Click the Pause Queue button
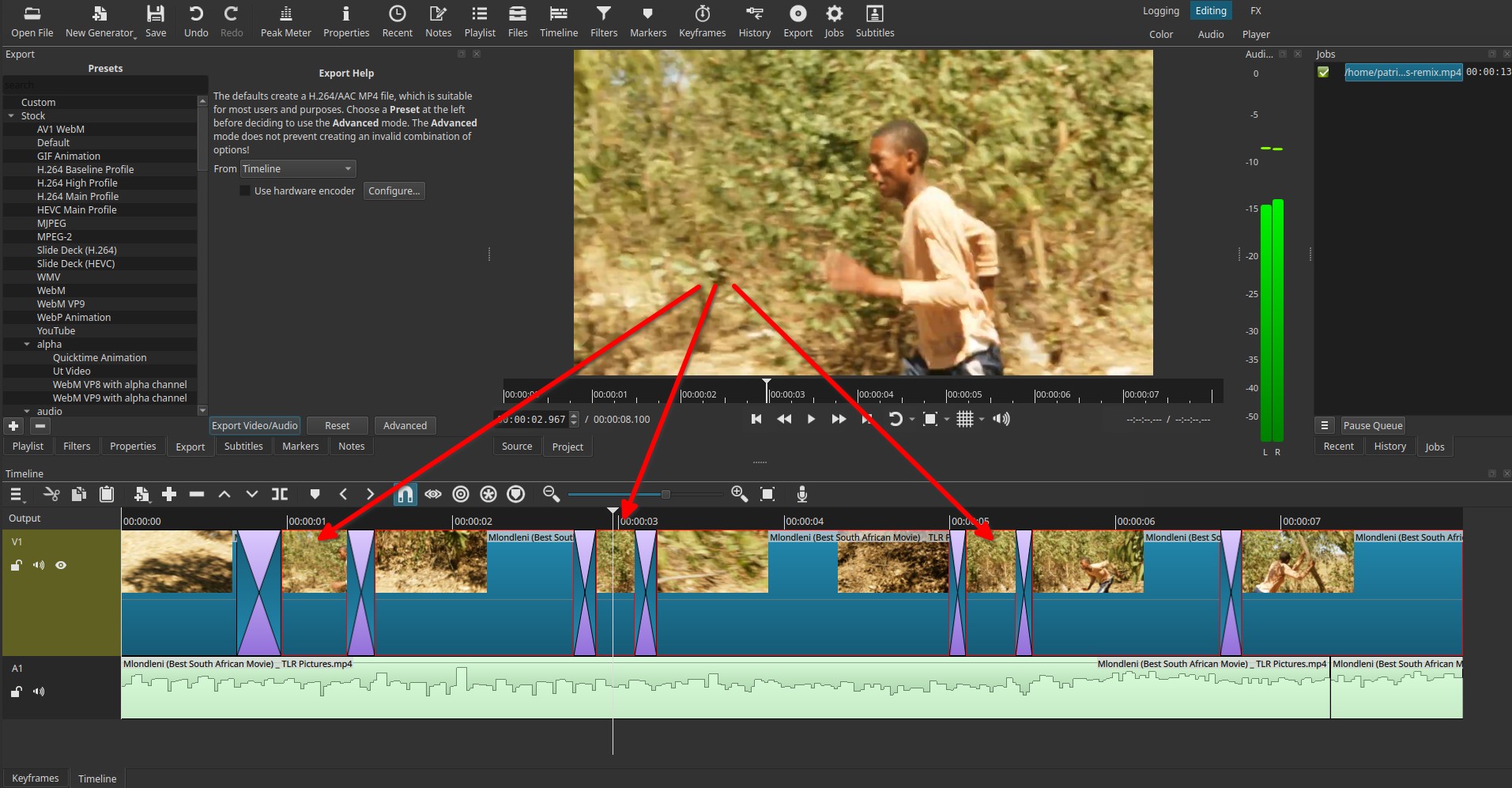Image resolution: width=1512 pixels, height=788 pixels. [x=1372, y=425]
